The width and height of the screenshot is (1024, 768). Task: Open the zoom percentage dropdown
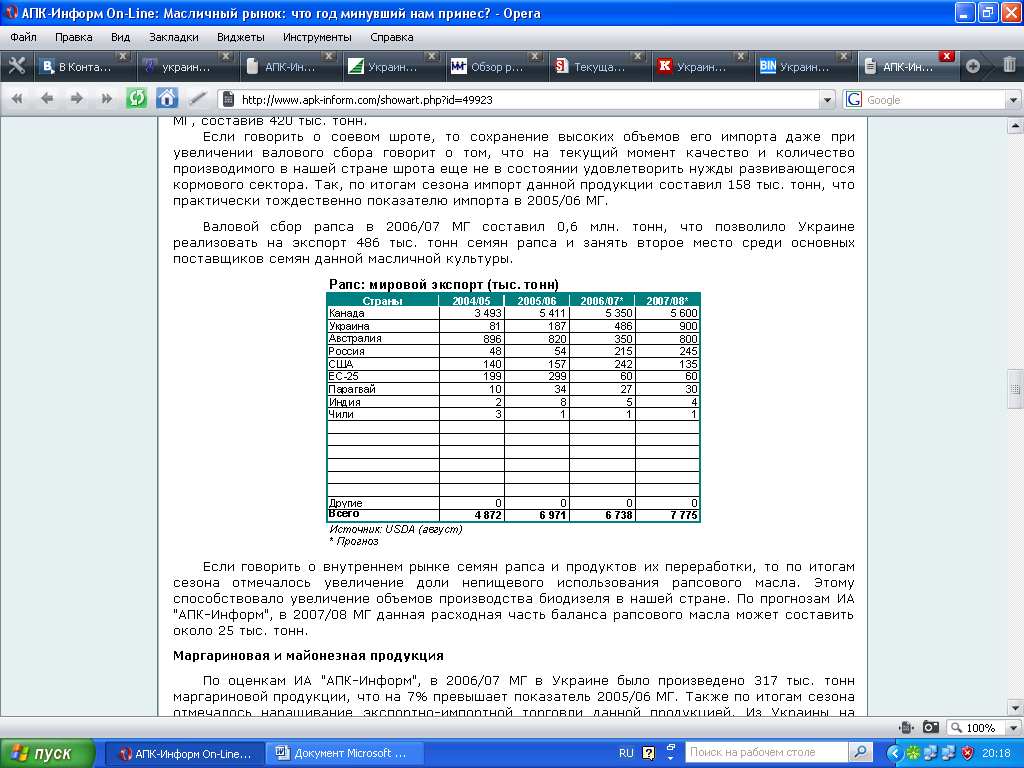tap(1013, 728)
